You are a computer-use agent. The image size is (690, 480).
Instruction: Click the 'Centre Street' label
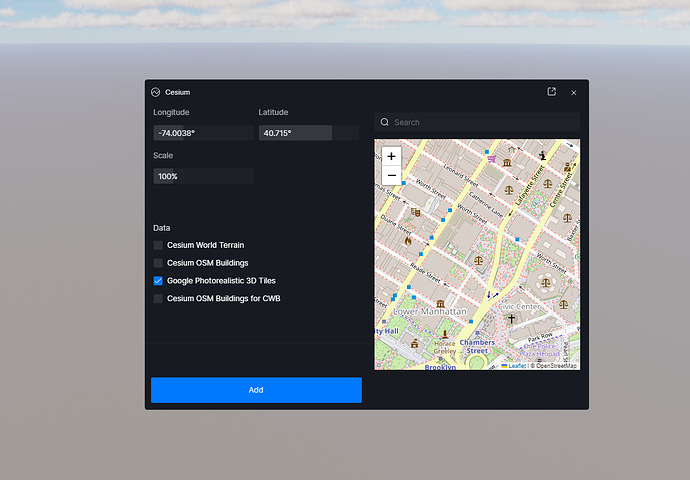point(561,190)
